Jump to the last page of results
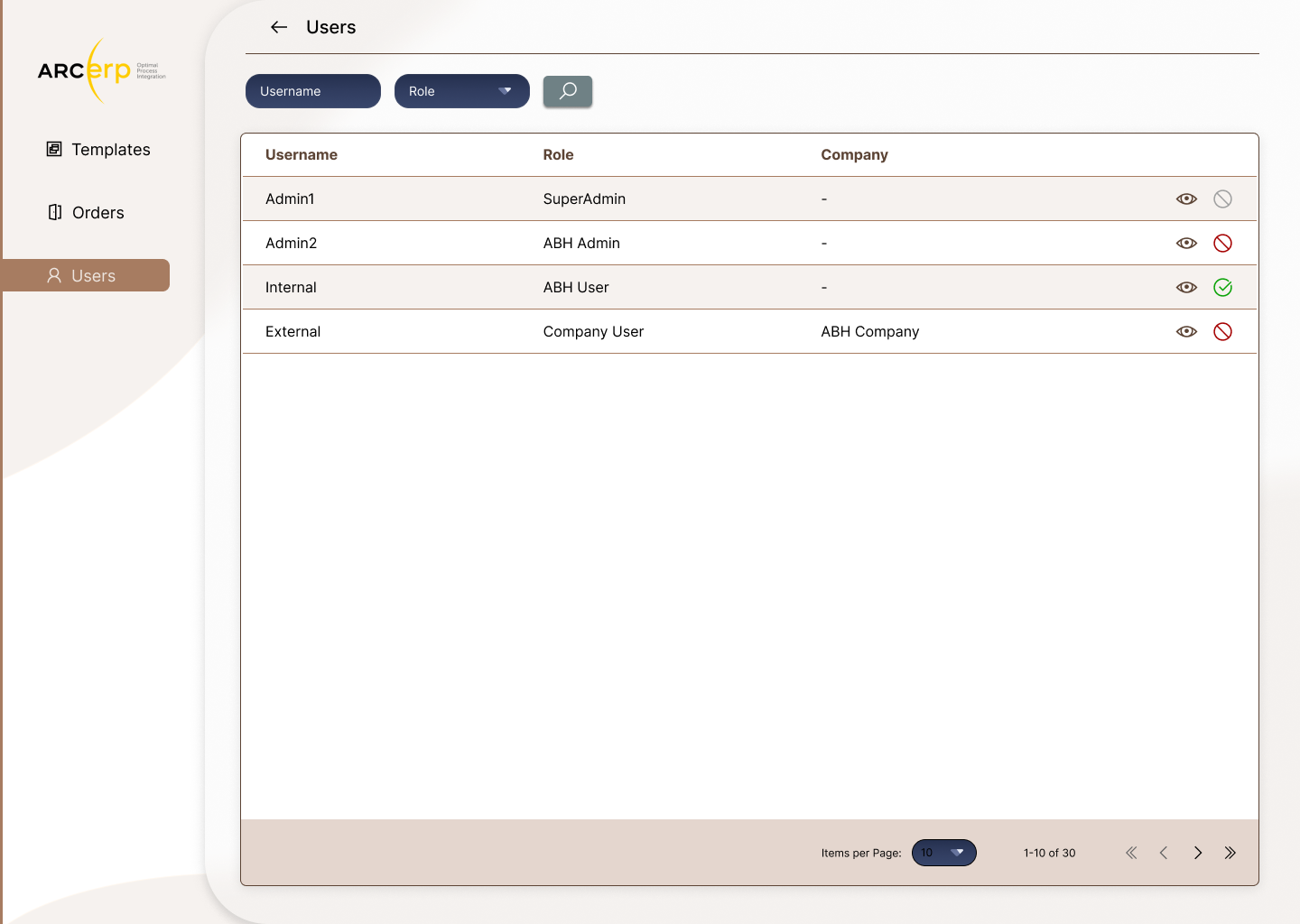The height and width of the screenshot is (924, 1300). click(x=1230, y=853)
